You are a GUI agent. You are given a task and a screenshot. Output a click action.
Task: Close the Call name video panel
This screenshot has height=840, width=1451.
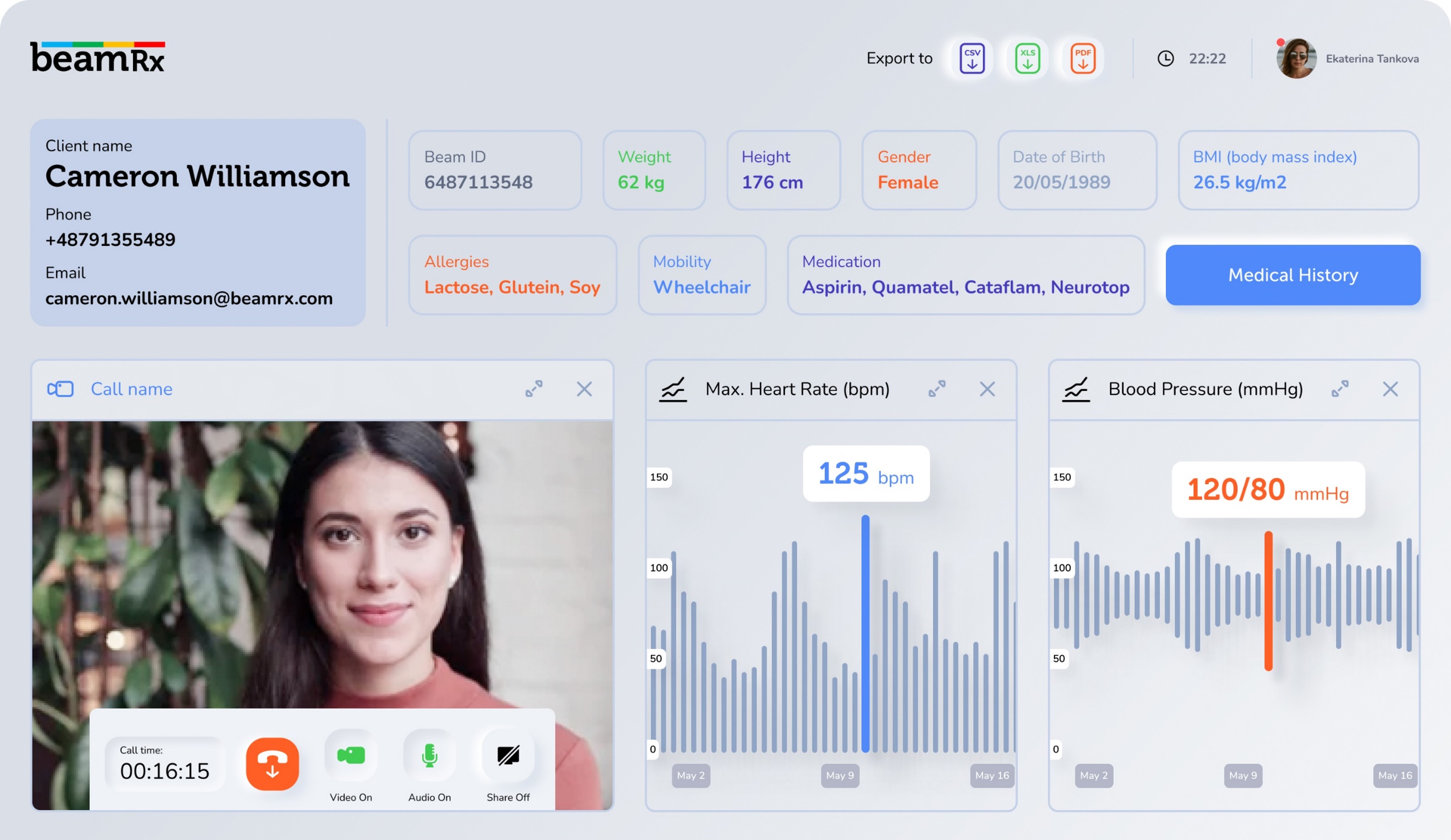[x=584, y=389]
